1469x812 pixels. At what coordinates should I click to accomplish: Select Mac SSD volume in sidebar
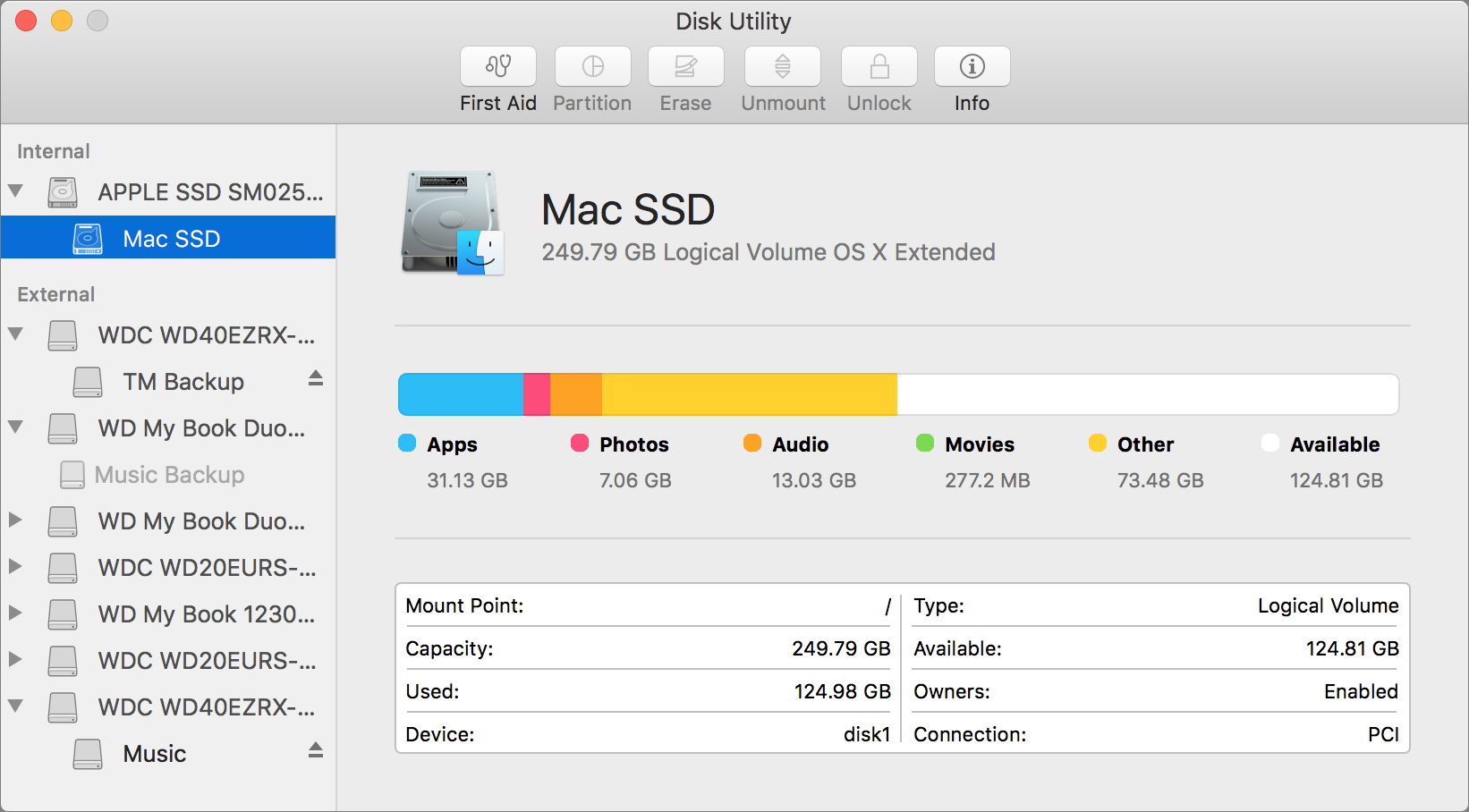171,239
